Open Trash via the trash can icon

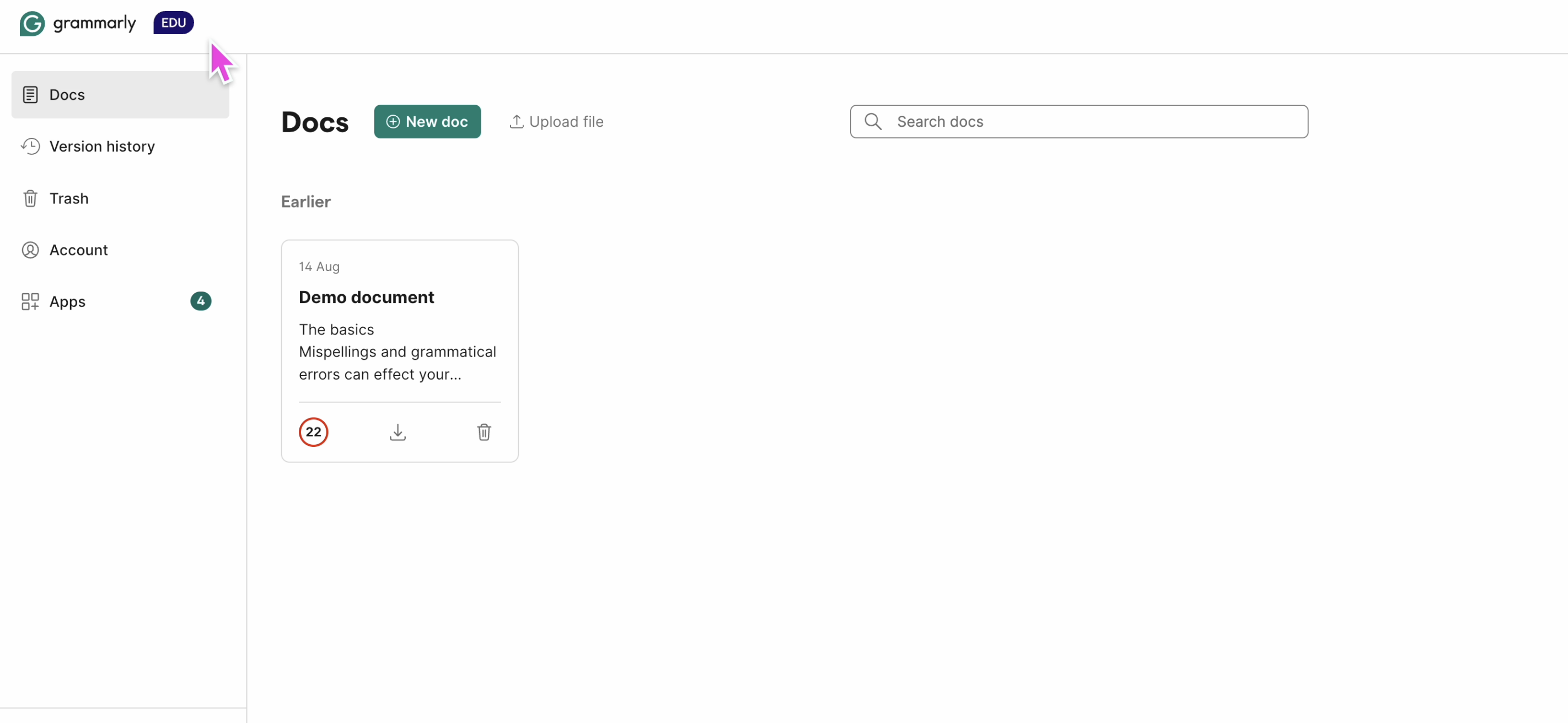tap(30, 198)
